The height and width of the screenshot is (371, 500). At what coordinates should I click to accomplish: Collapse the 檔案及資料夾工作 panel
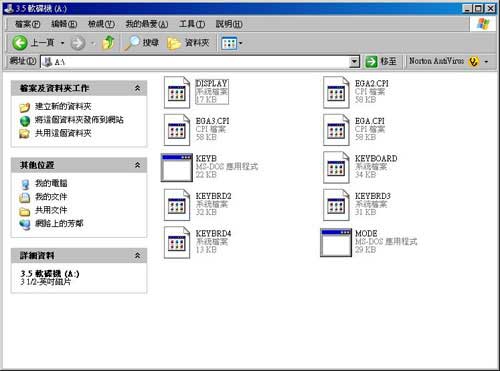[137, 88]
